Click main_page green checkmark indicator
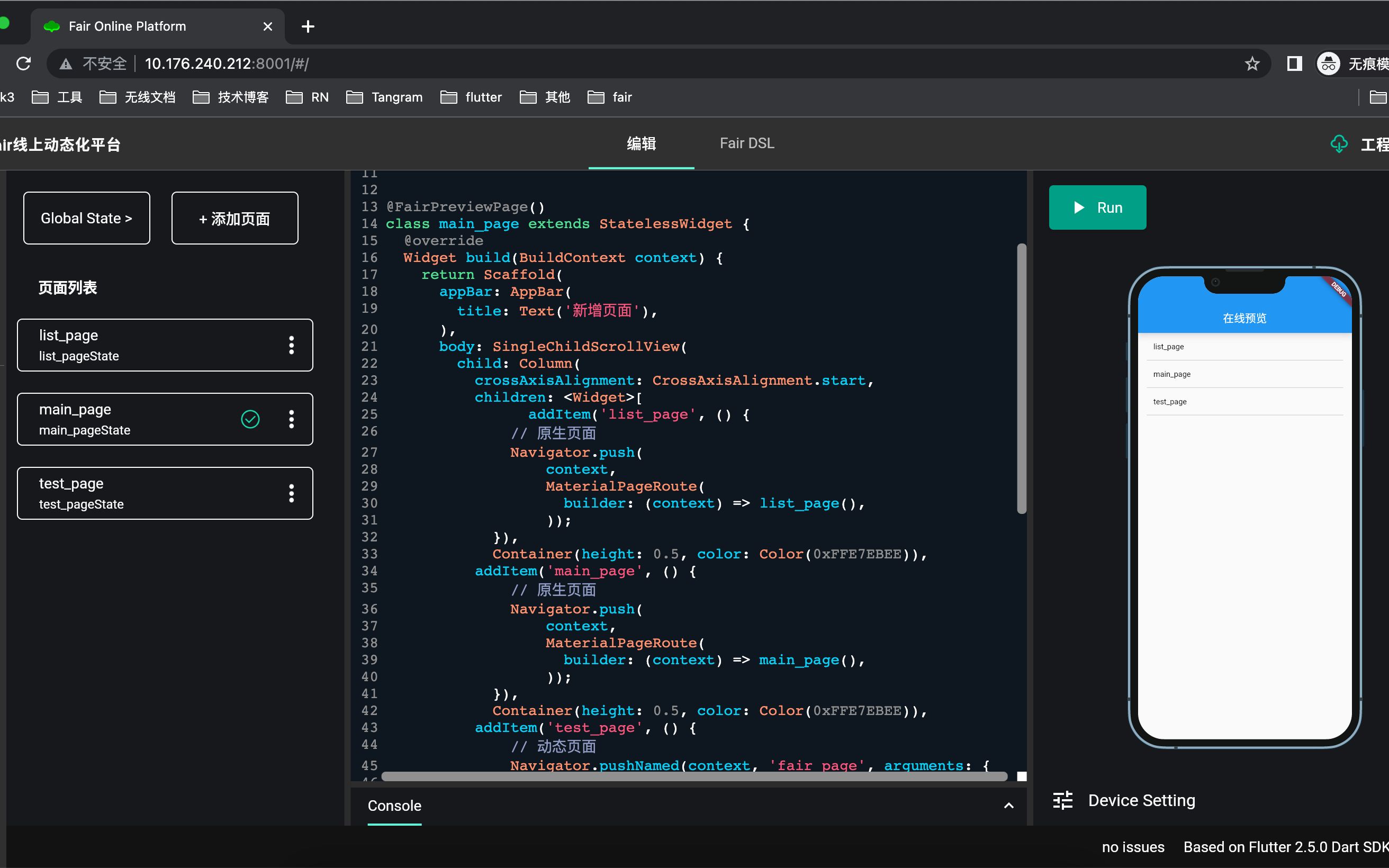Image resolution: width=1389 pixels, height=868 pixels. [x=250, y=419]
